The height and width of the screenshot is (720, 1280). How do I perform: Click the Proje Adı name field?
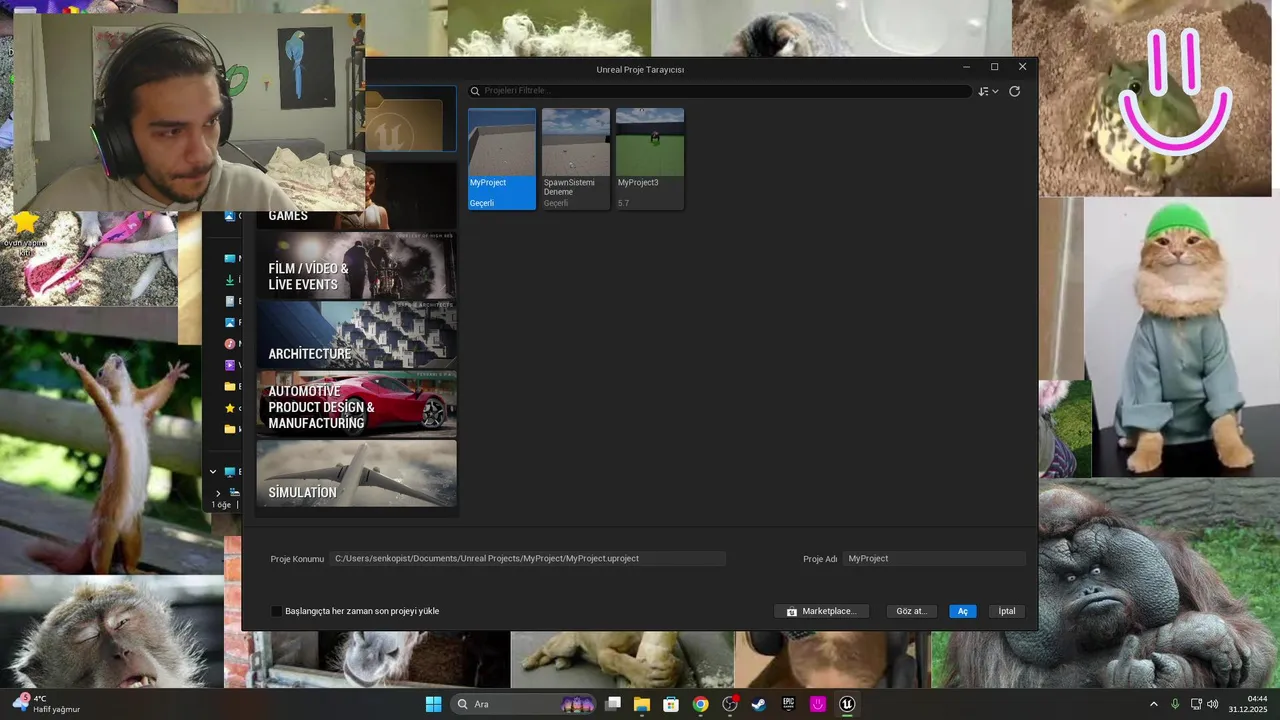(934, 559)
